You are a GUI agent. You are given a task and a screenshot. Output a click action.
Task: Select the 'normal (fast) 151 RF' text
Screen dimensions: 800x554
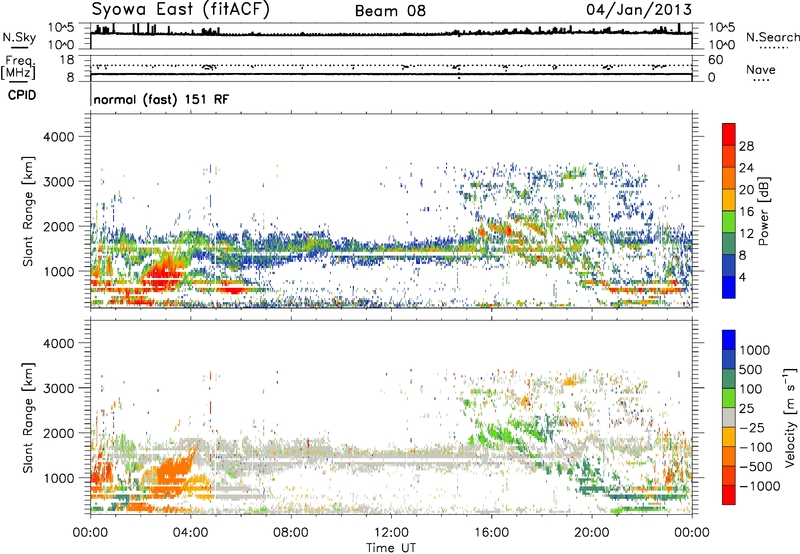161,99
